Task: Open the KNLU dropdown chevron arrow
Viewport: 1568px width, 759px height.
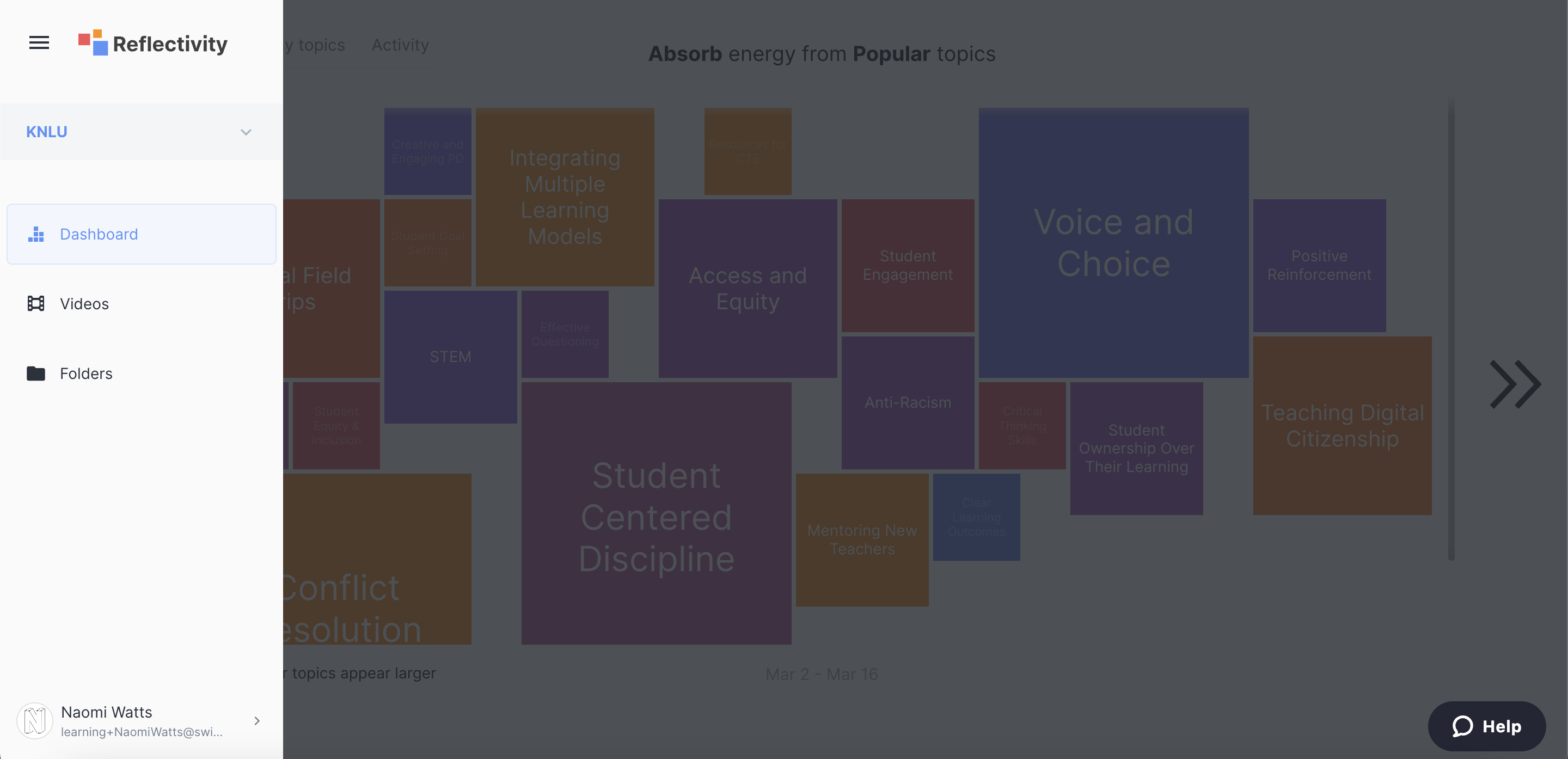Action: [x=246, y=132]
